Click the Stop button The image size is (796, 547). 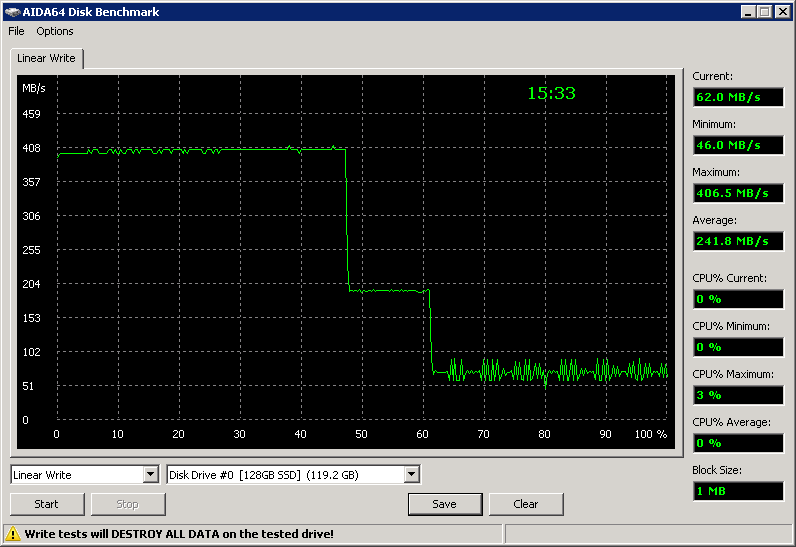(x=128, y=504)
